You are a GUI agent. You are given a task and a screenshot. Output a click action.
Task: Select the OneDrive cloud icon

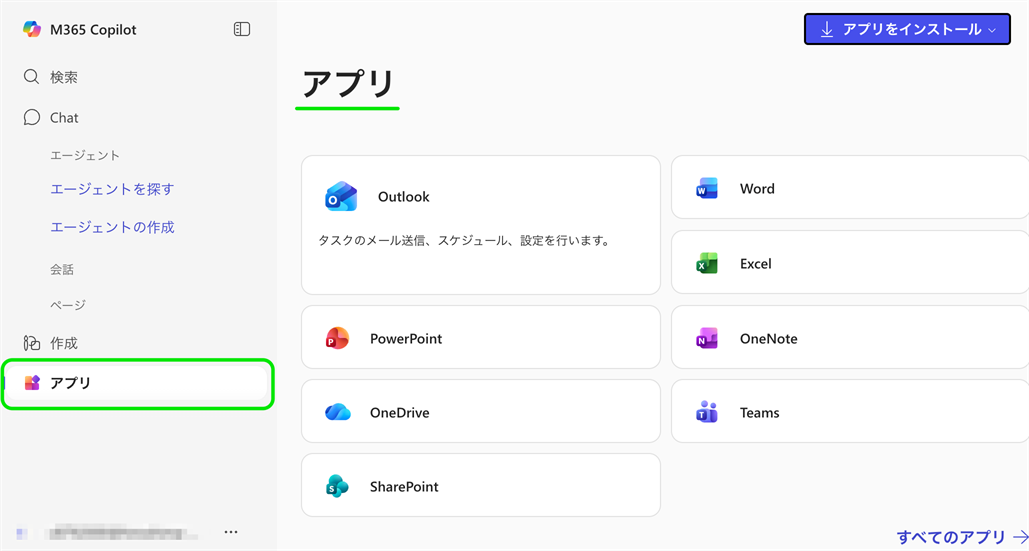[338, 413]
